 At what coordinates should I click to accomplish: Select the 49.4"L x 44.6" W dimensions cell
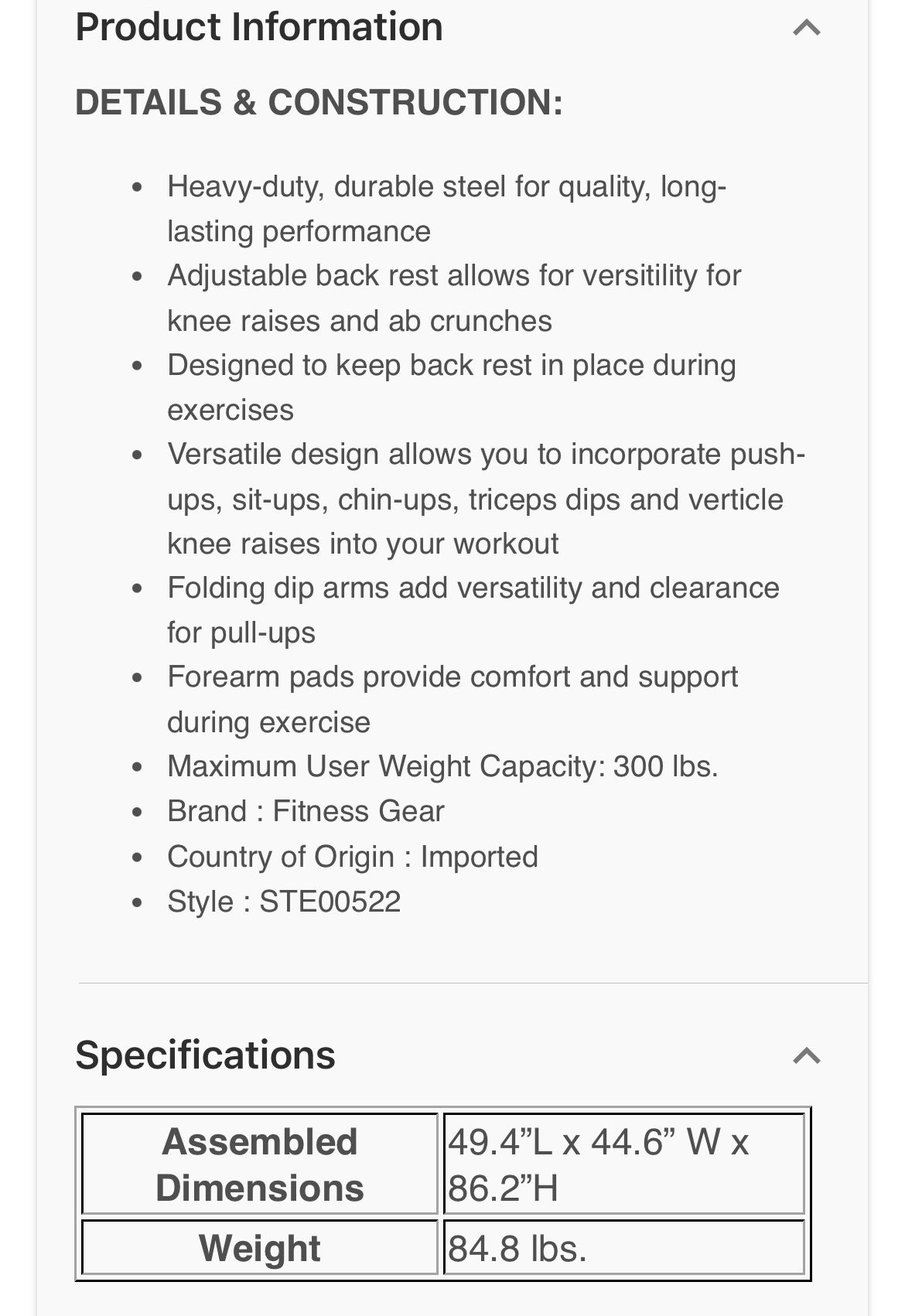click(623, 1164)
